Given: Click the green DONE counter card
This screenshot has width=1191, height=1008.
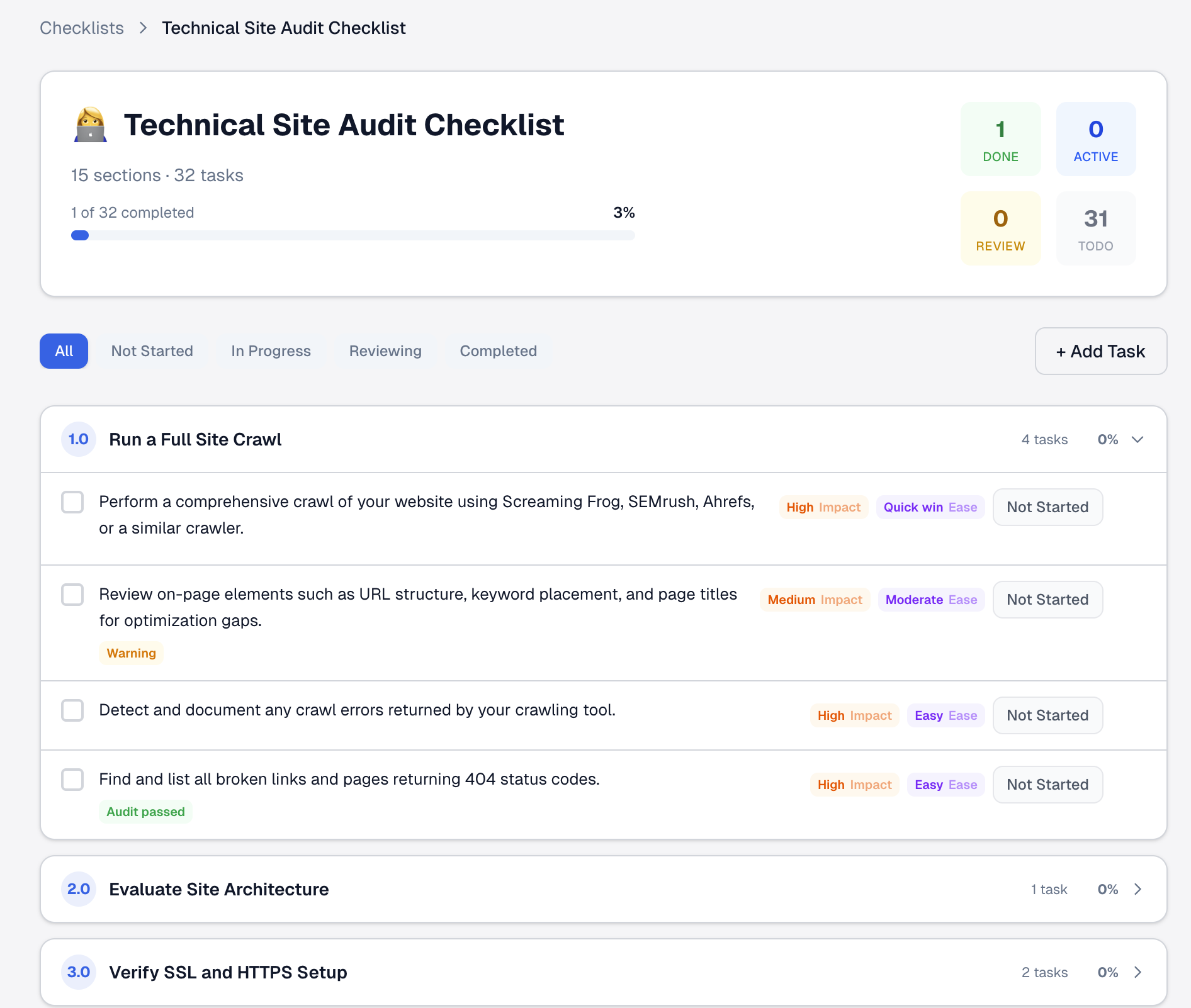Looking at the screenshot, I should pos(1000,138).
